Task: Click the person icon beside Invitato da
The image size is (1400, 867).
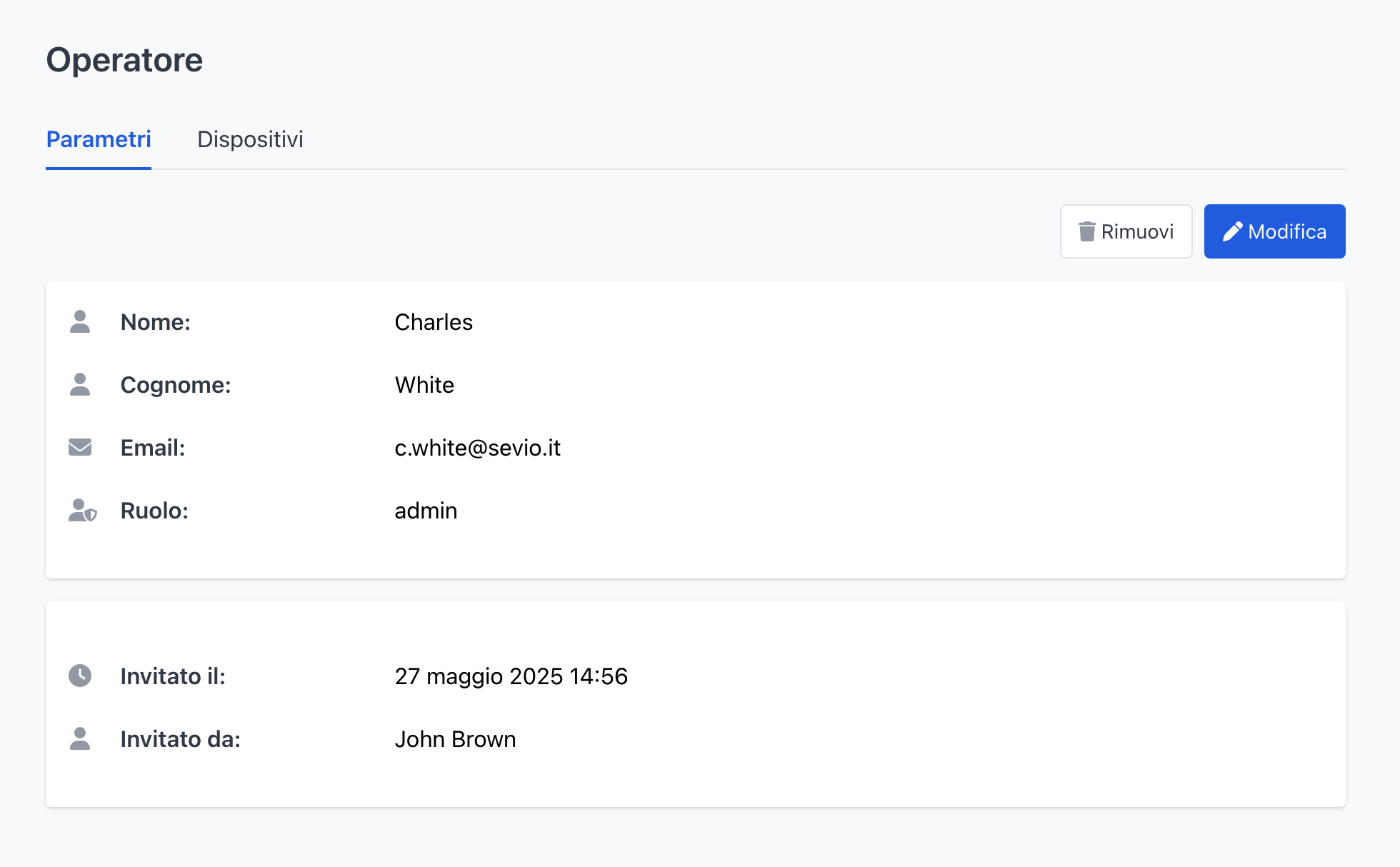Action: [x=80, y=739]
